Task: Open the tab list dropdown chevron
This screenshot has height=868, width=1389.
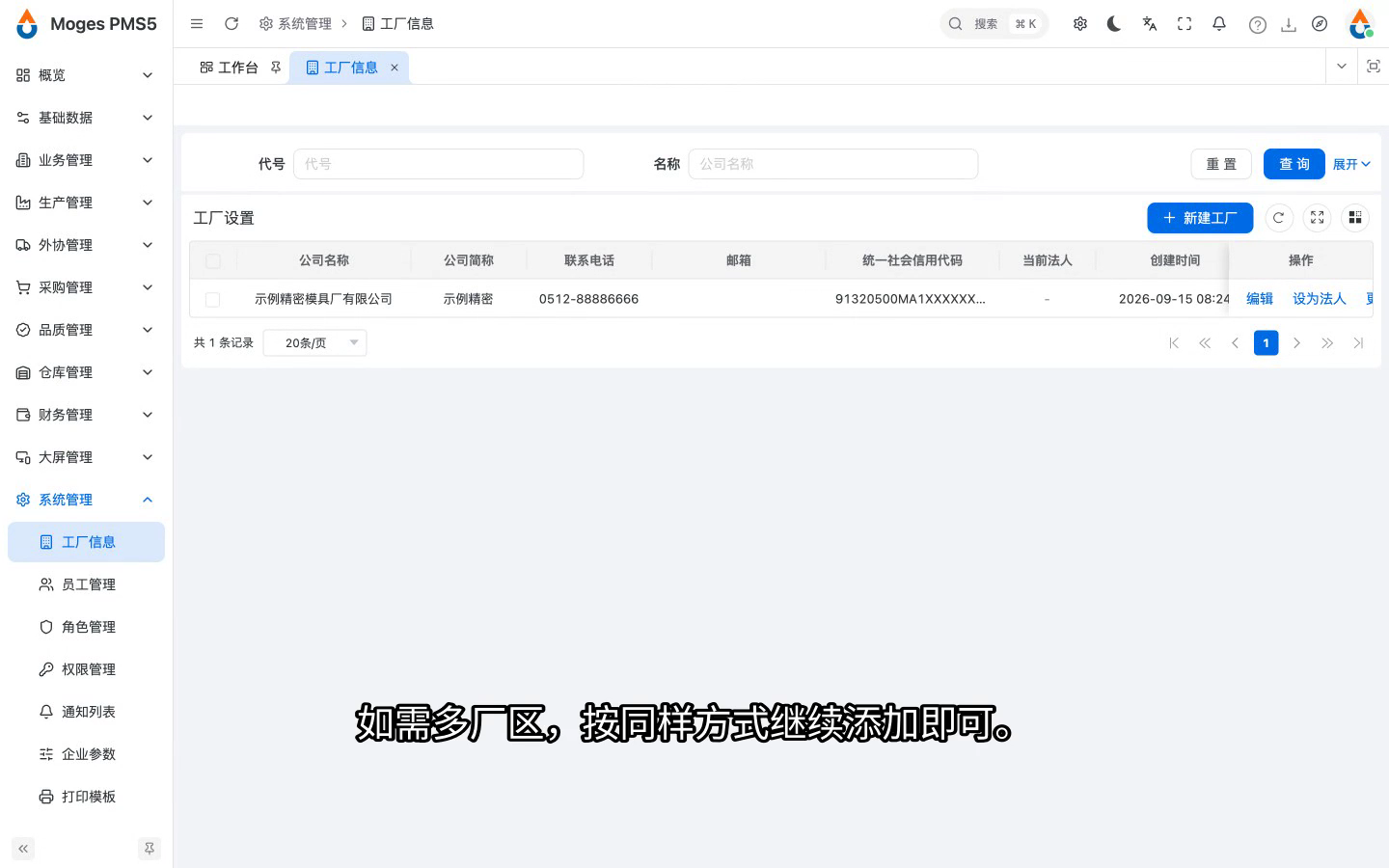Action: click(x=1342, y=67)
